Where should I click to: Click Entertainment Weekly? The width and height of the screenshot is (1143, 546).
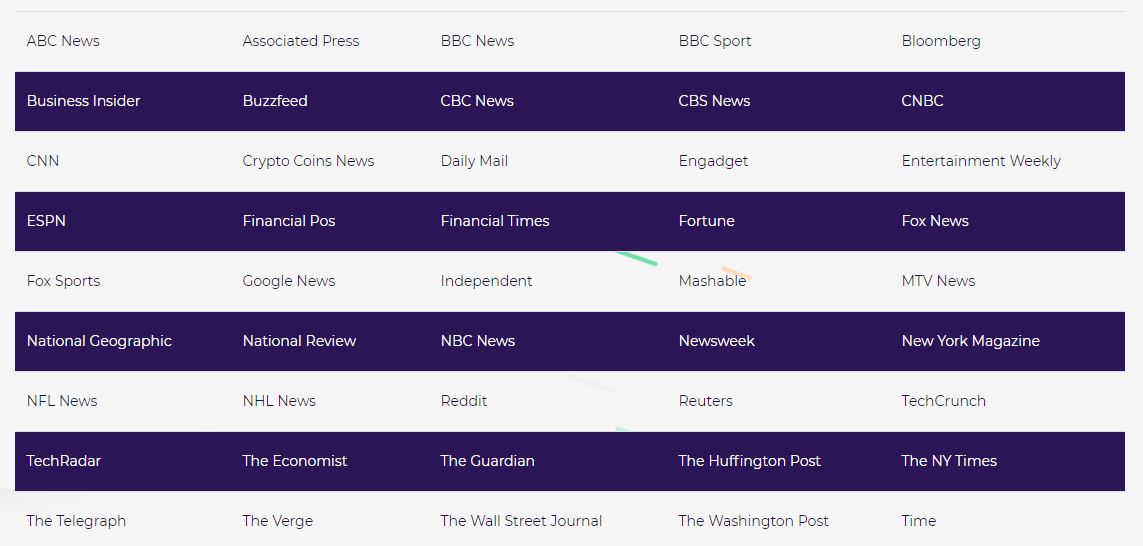pos(980,161)
